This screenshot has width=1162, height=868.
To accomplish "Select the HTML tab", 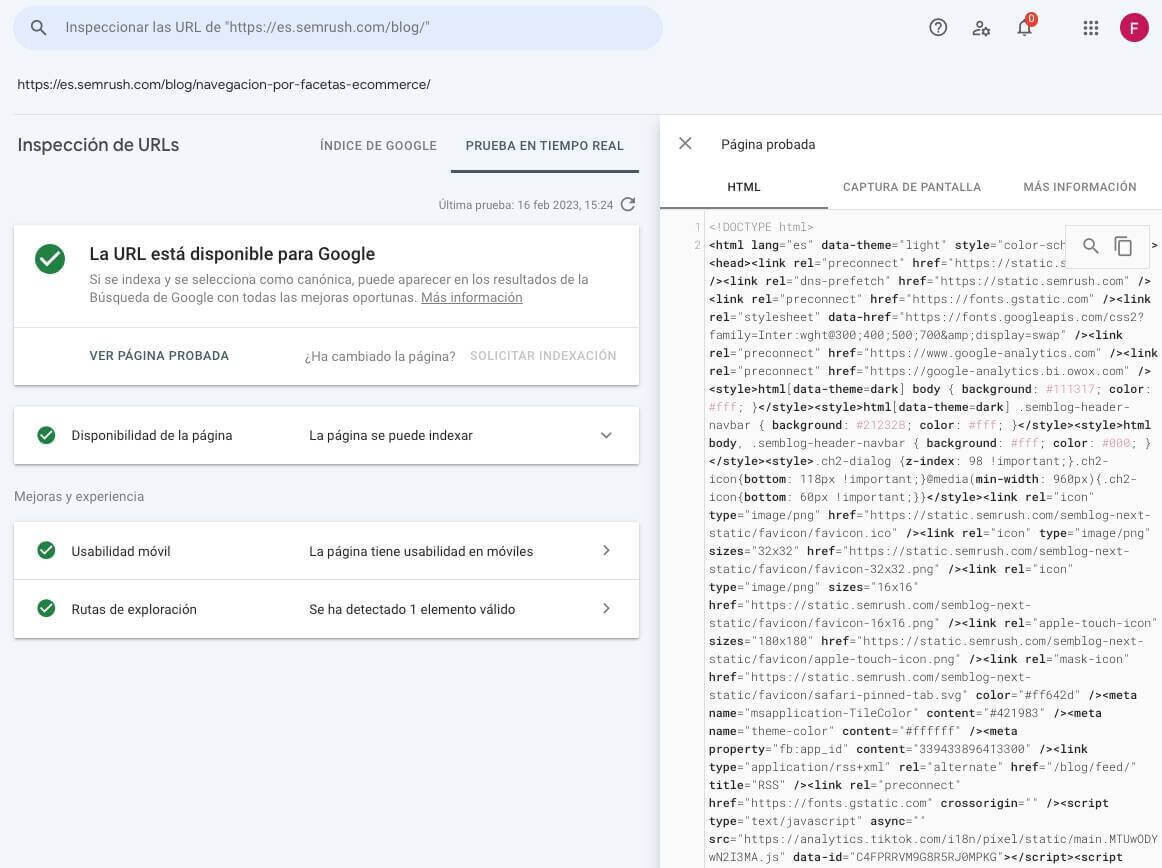I will pos(743,186).
